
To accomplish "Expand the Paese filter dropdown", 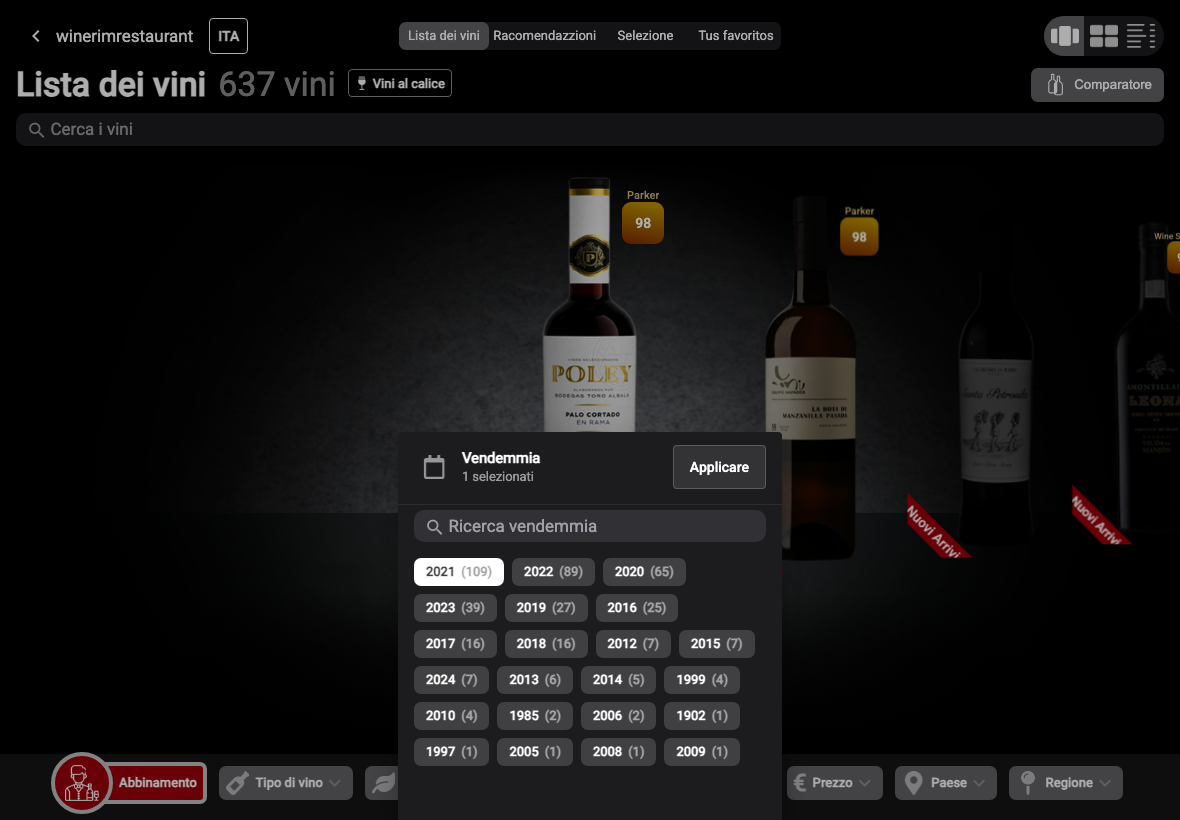I will point(946,783).
